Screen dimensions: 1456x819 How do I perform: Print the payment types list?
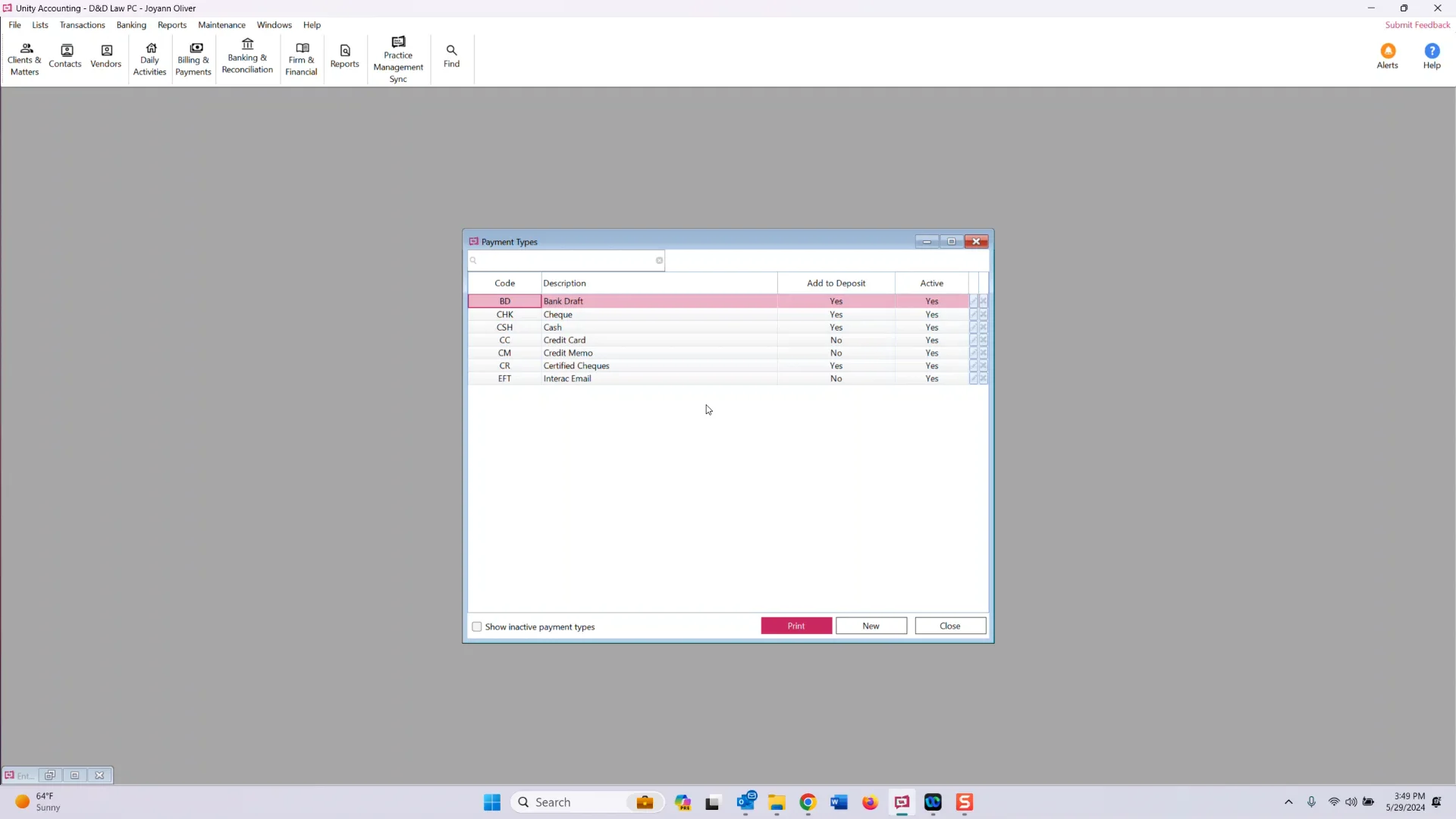coord(795,626)
